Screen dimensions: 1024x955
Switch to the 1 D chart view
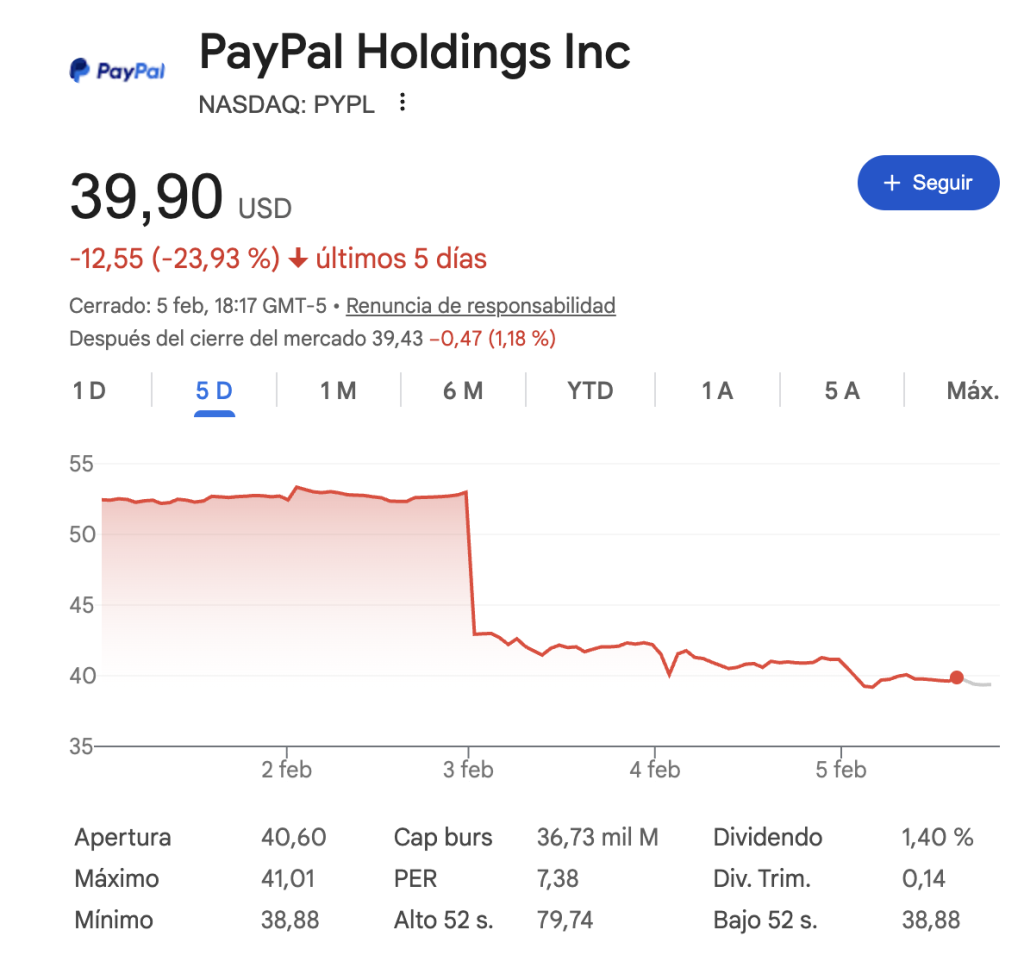(x=90, y=390)
